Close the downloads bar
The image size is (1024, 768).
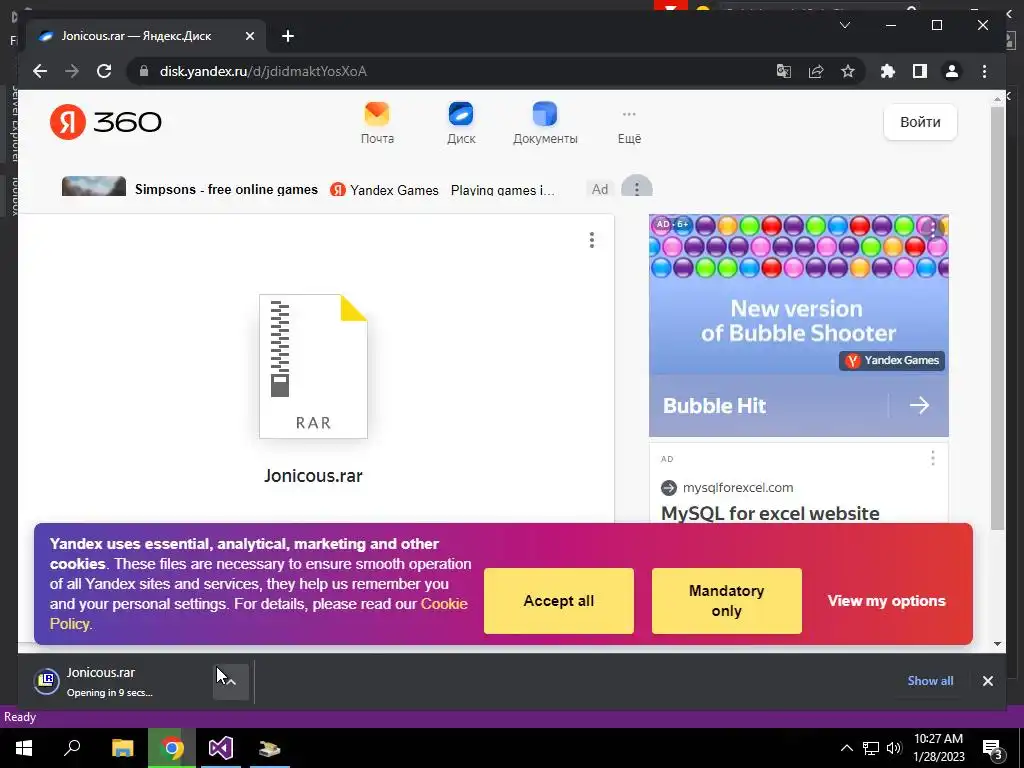(987, 681)
